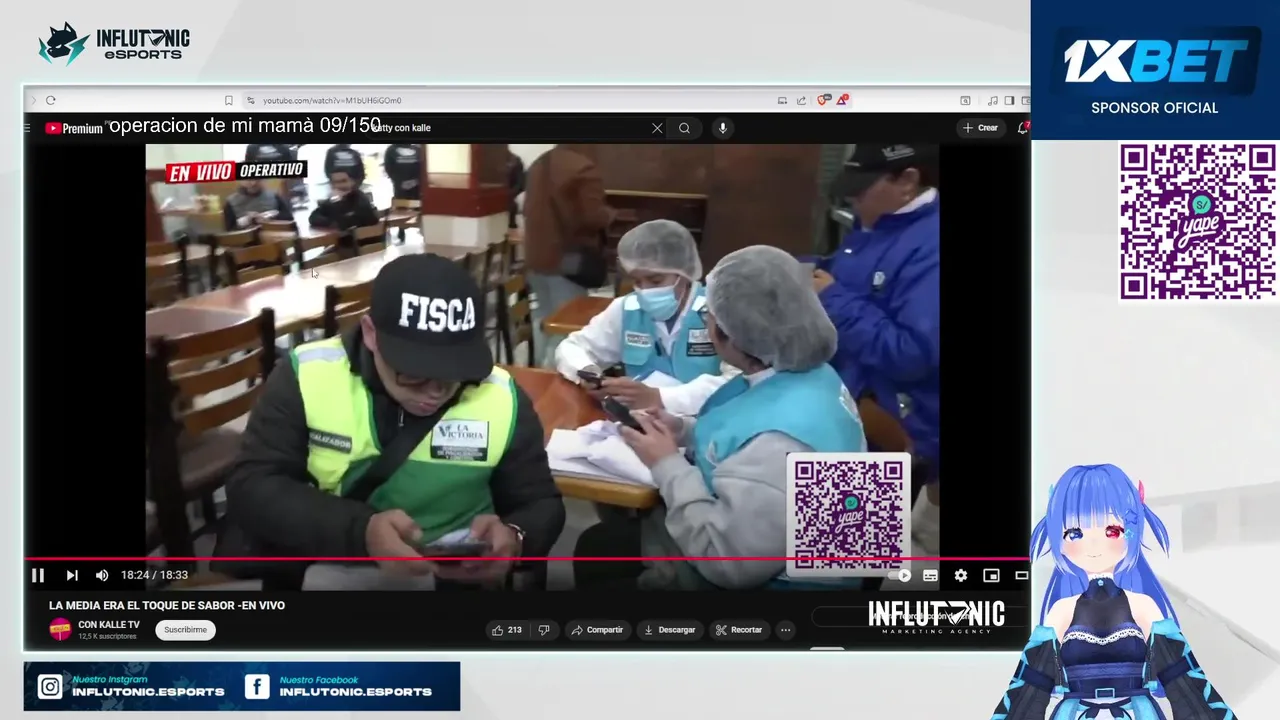The height and width of the screenshot is (720, 1280).
Task: Skip to the next video
Action: [72, 575]
